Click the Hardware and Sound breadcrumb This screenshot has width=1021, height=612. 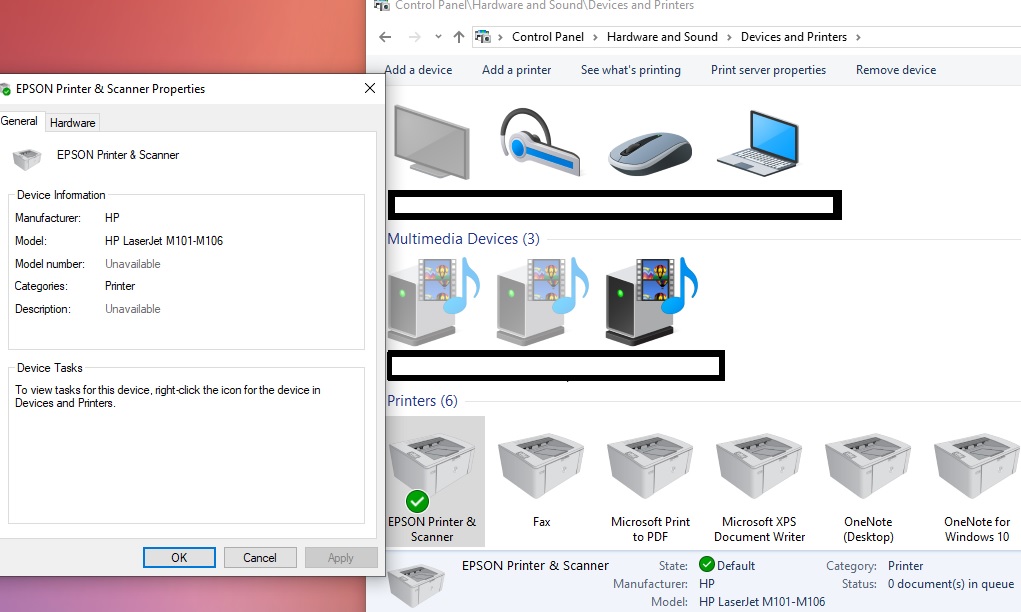coord(662,37)
